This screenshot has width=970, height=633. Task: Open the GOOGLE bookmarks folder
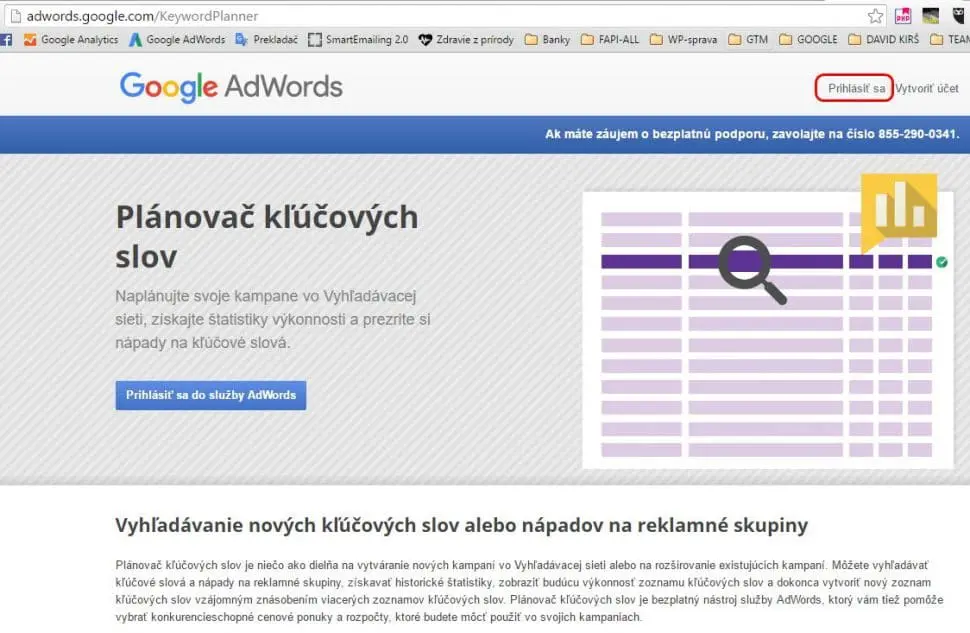(x=808, y=39)
